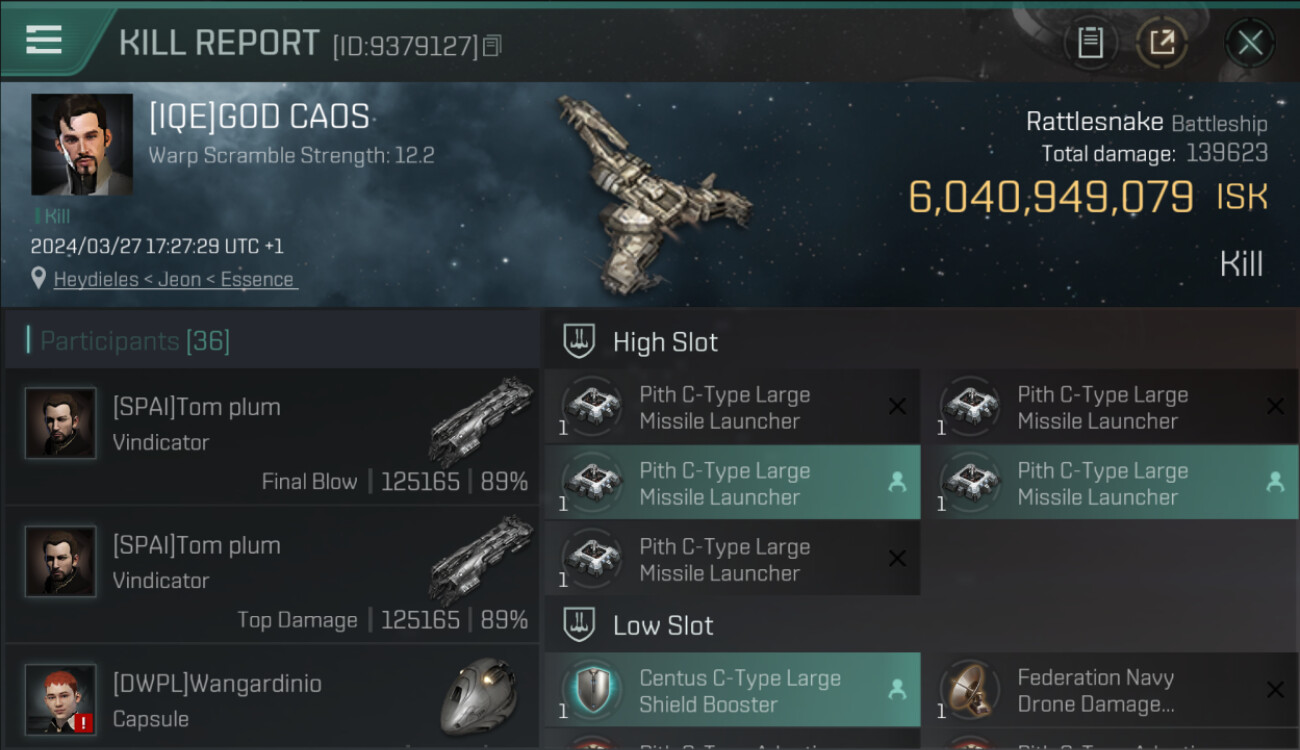Share the kill report externally
Screen dimensions: 1300x750
pyautogui.click(x=1162, y=43)
